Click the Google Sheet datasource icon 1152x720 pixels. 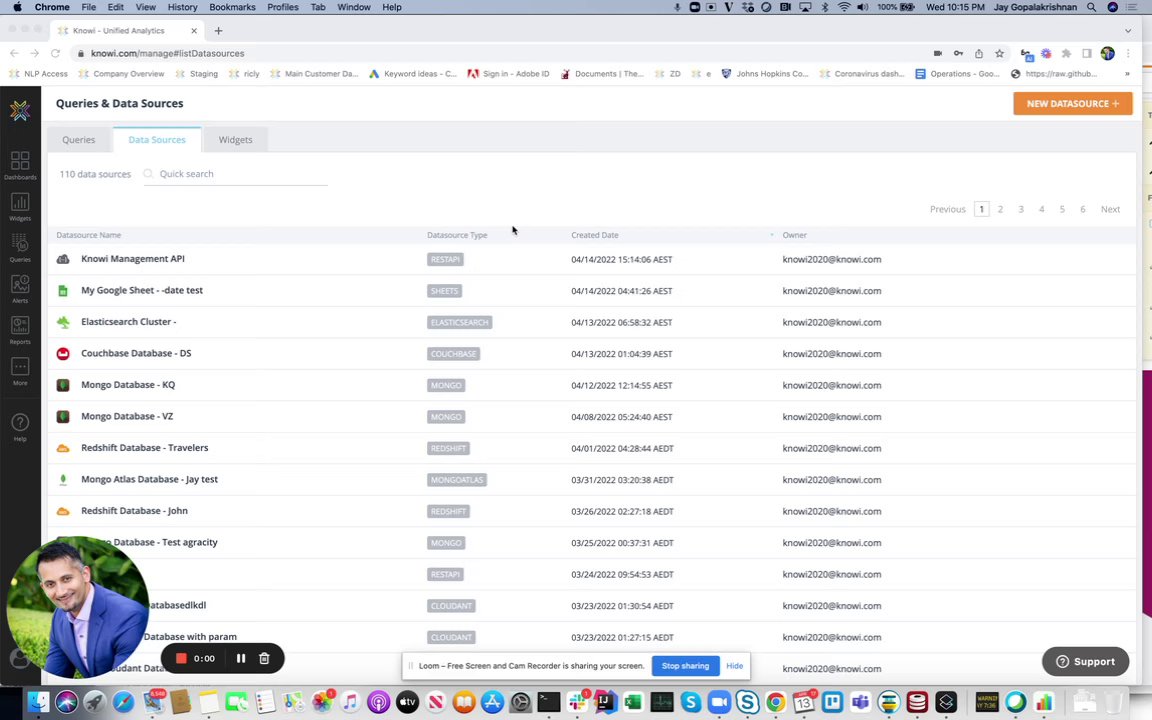tap(63, 291)
